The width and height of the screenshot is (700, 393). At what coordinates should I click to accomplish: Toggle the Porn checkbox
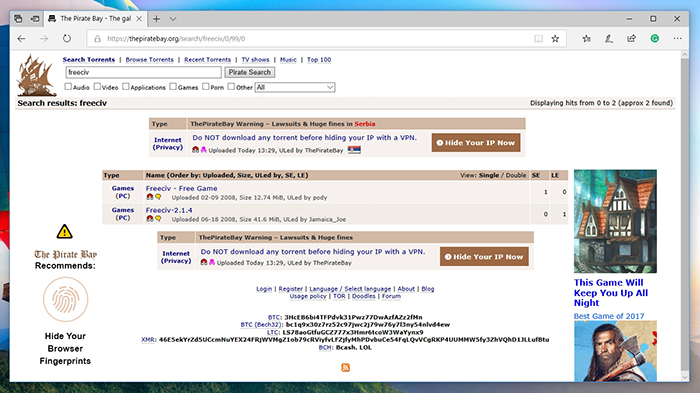206,87
